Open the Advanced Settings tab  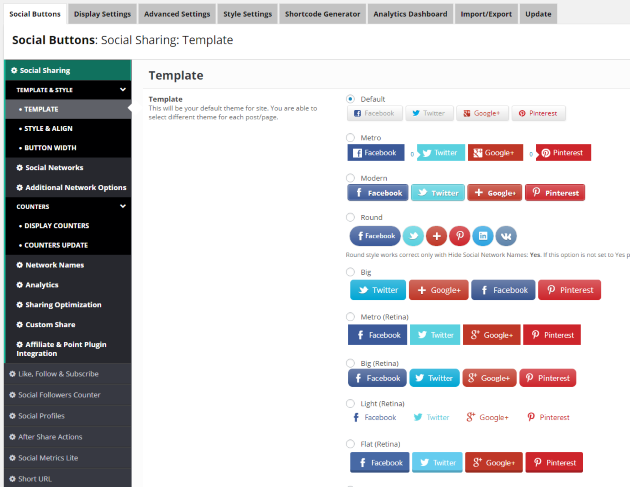tap(177, 14)
